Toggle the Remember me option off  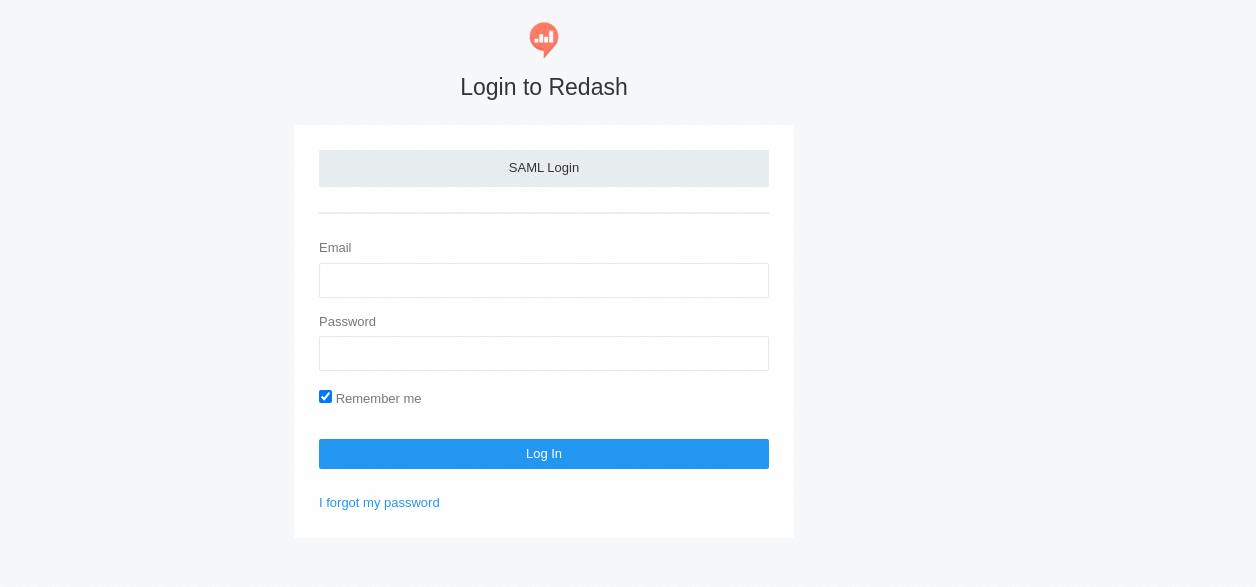coord(325,397)
